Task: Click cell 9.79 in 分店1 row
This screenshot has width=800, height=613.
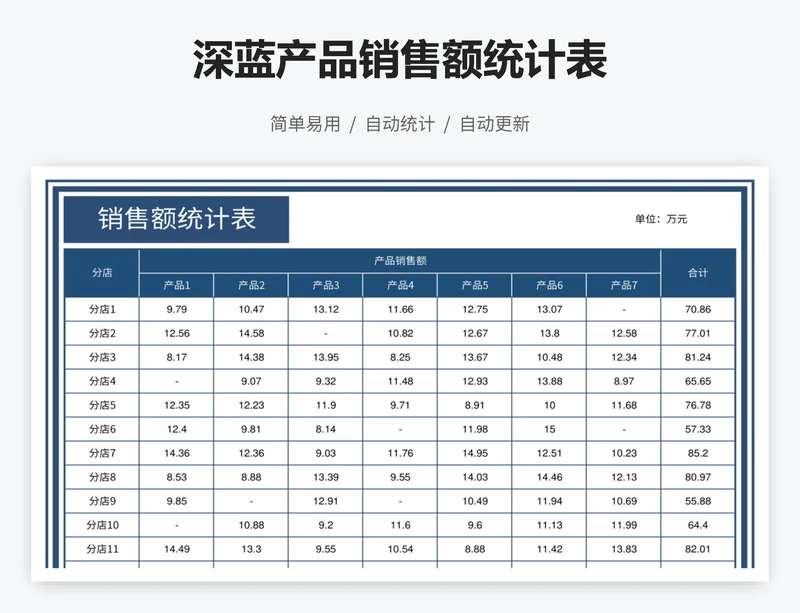Action: pos(177,309)
